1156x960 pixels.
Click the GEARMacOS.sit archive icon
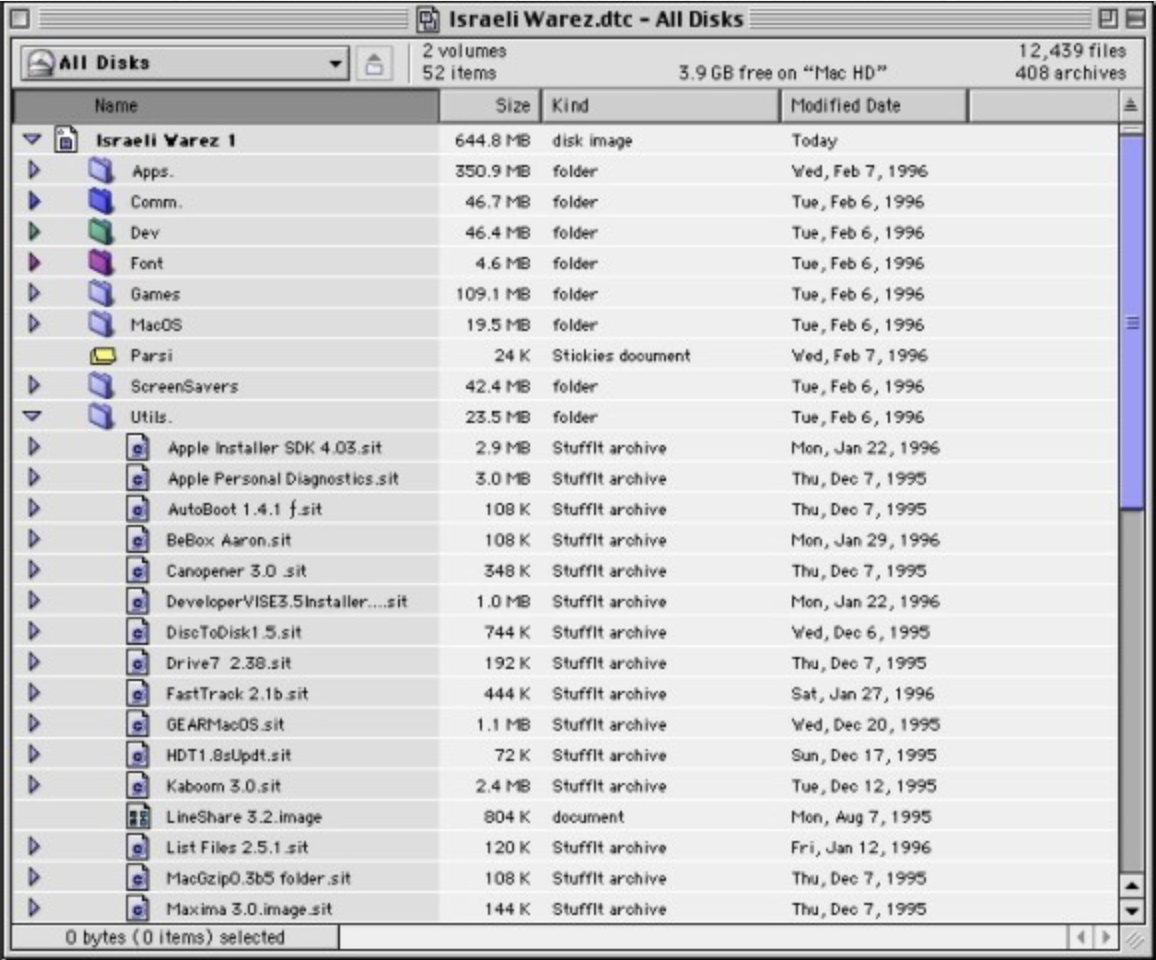tap(138, 724)
